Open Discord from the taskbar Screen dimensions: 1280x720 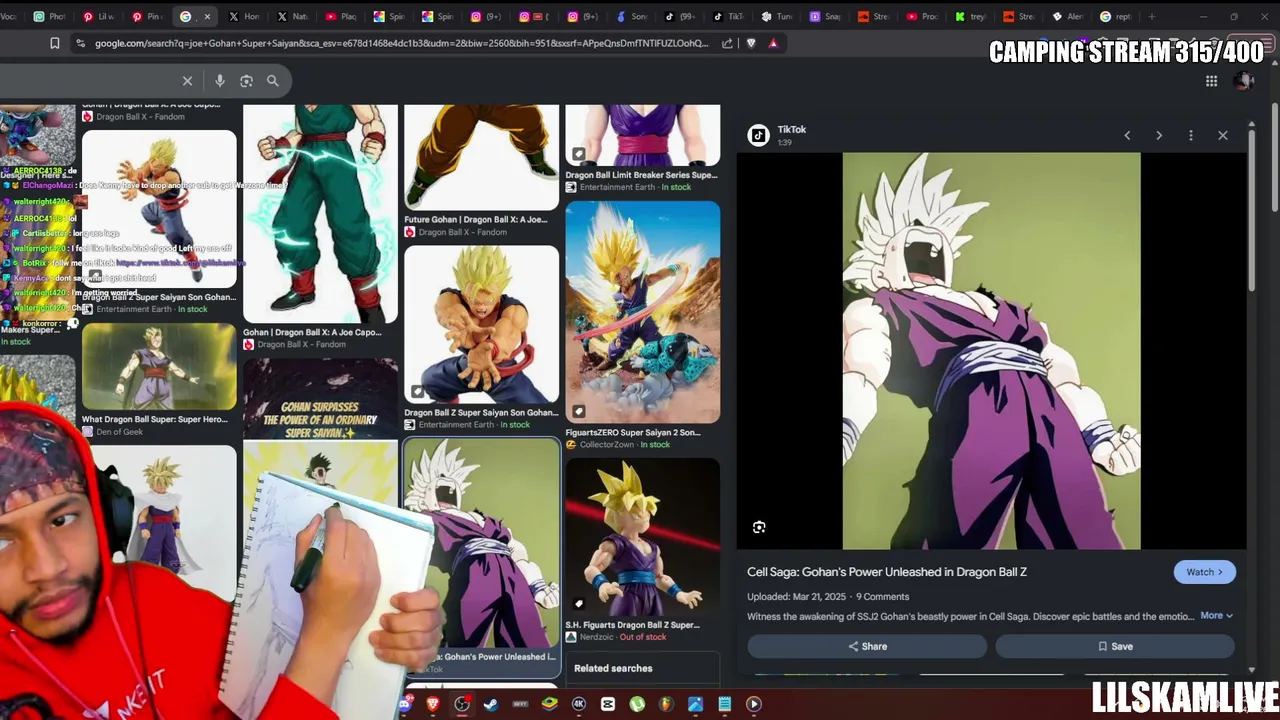(x=405, y=704)
